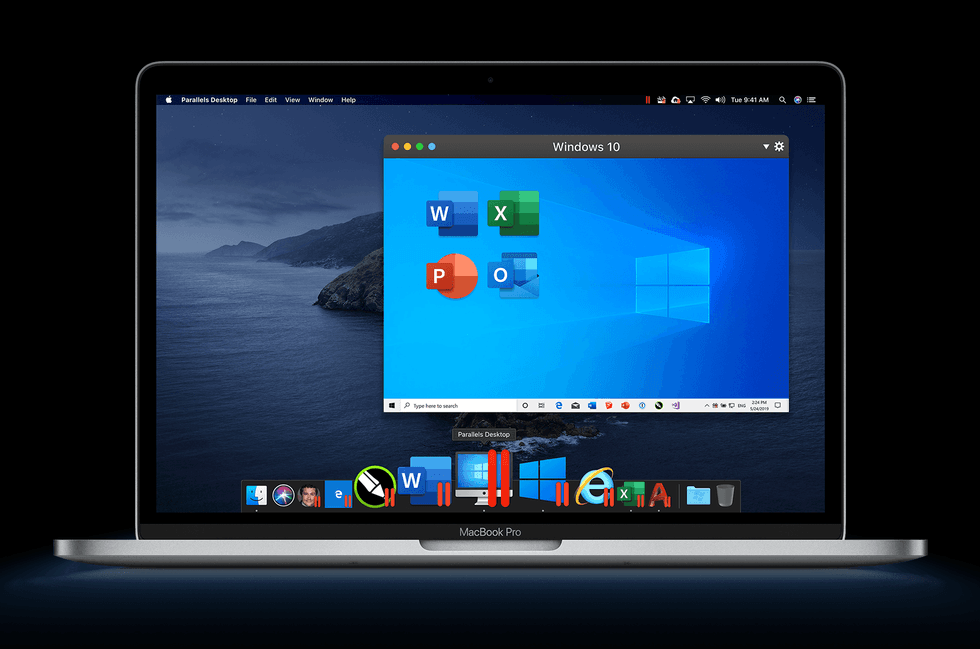The width and height of the screenshot is (980, 649).
Task: Open the View menu of Parallels Desktop
Action: (x=292, y=100)
